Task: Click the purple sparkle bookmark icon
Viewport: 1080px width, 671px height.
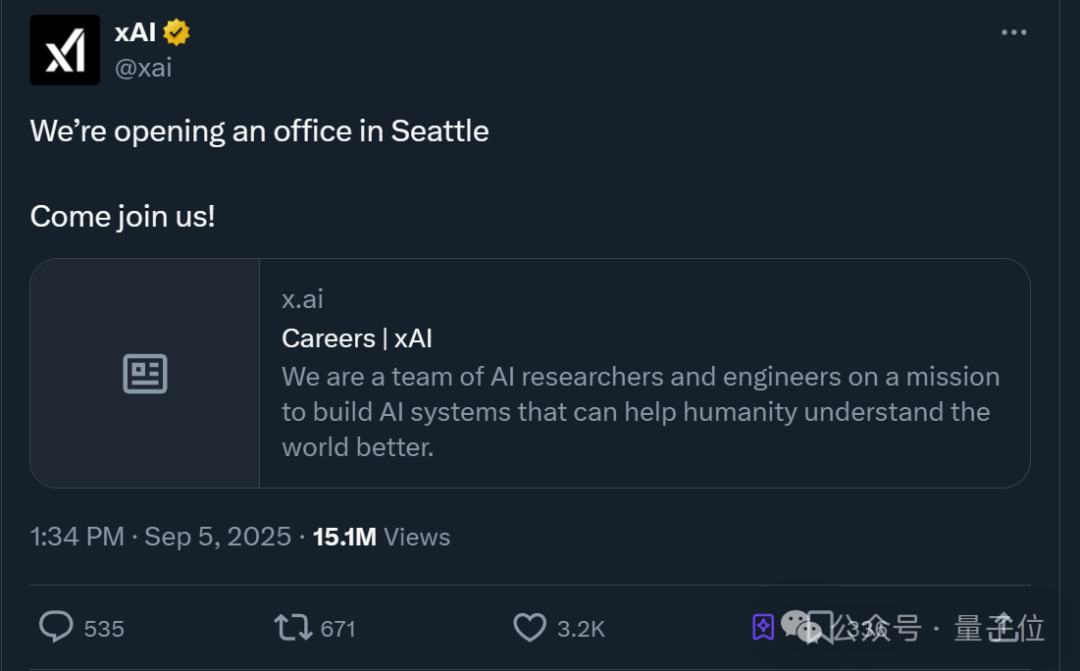Action: click(x=763, y=628)
